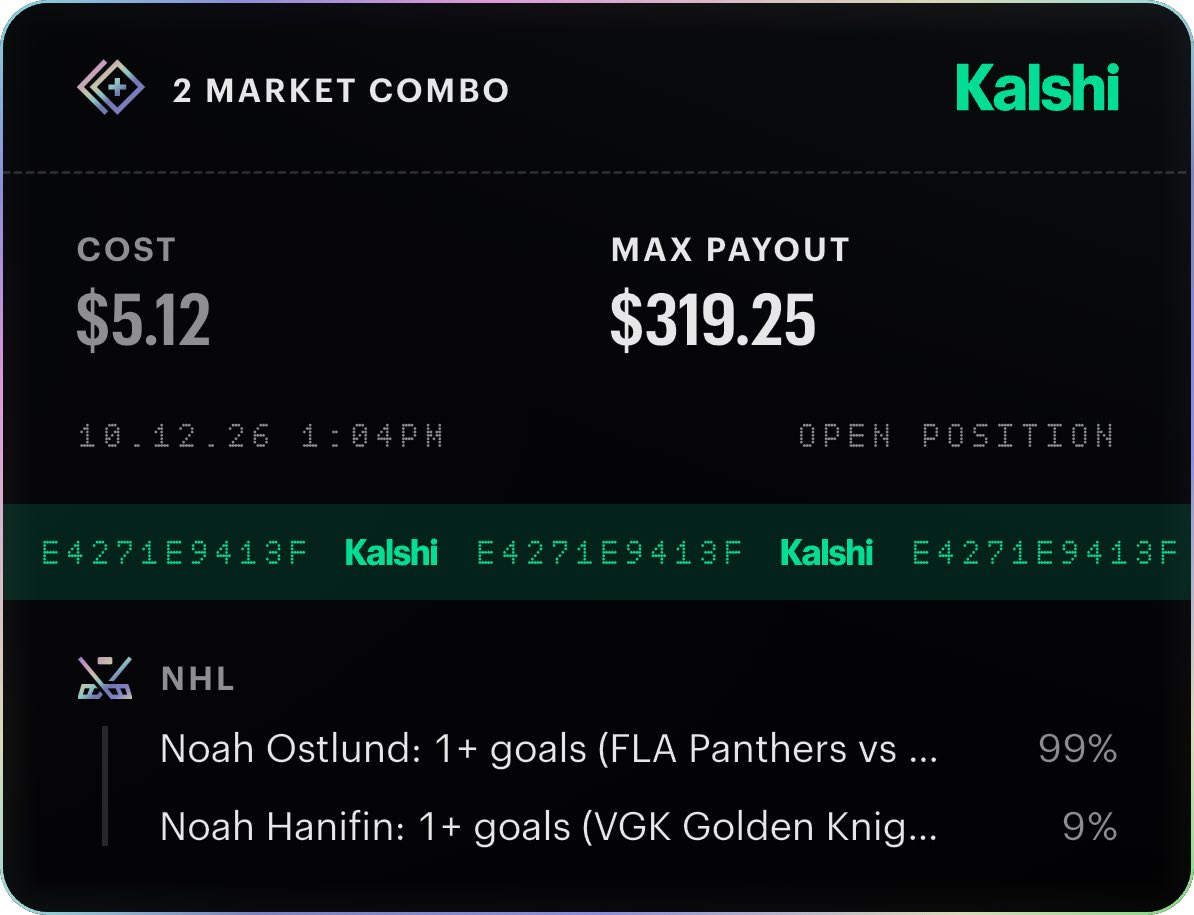Select the 2 MARKET COMBO title
The width and height of the screenshot is (1194, 915).
[341, 91]
